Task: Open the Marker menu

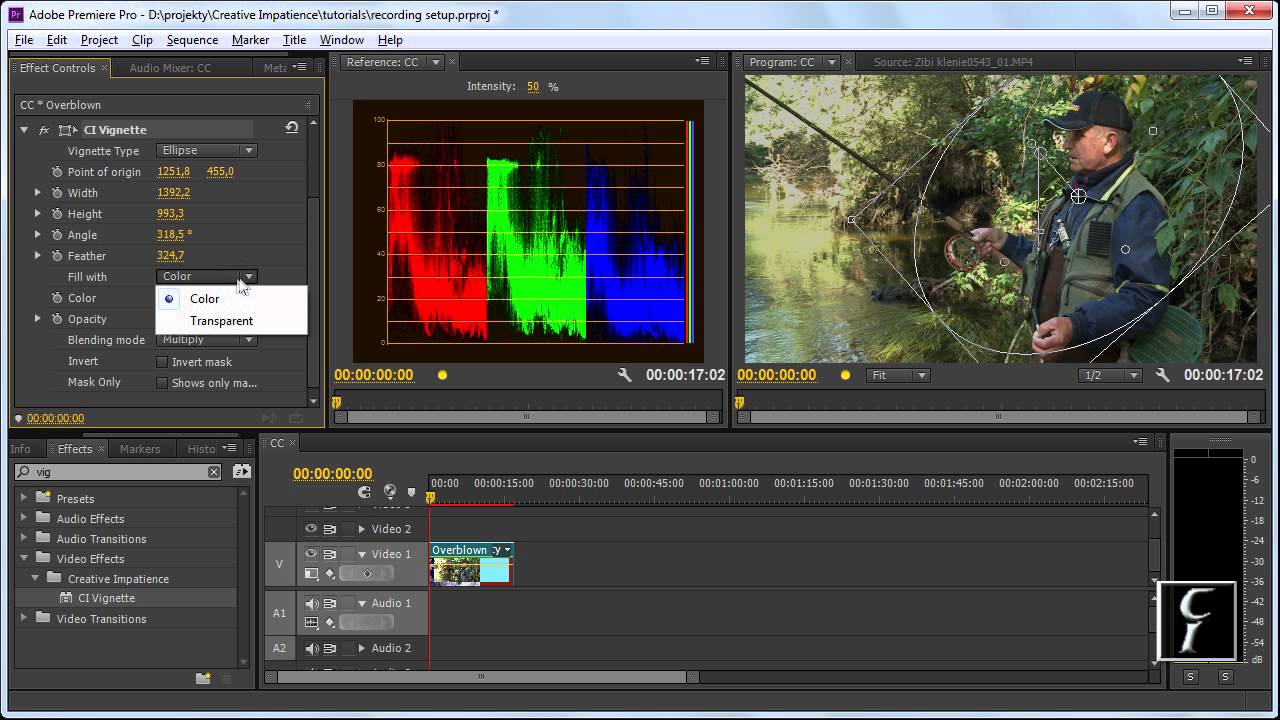Action: click(x=250, y=40)
